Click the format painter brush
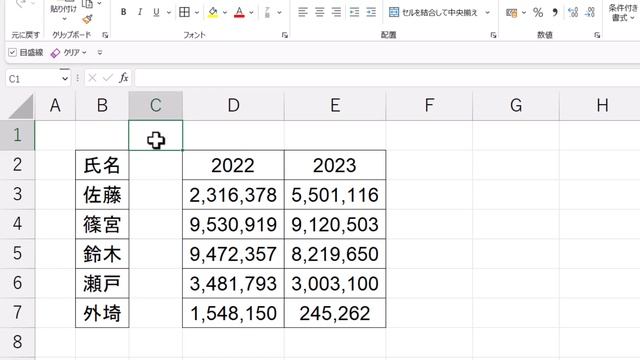The height and width of the screenshot is (360, 640). [87, 19]
